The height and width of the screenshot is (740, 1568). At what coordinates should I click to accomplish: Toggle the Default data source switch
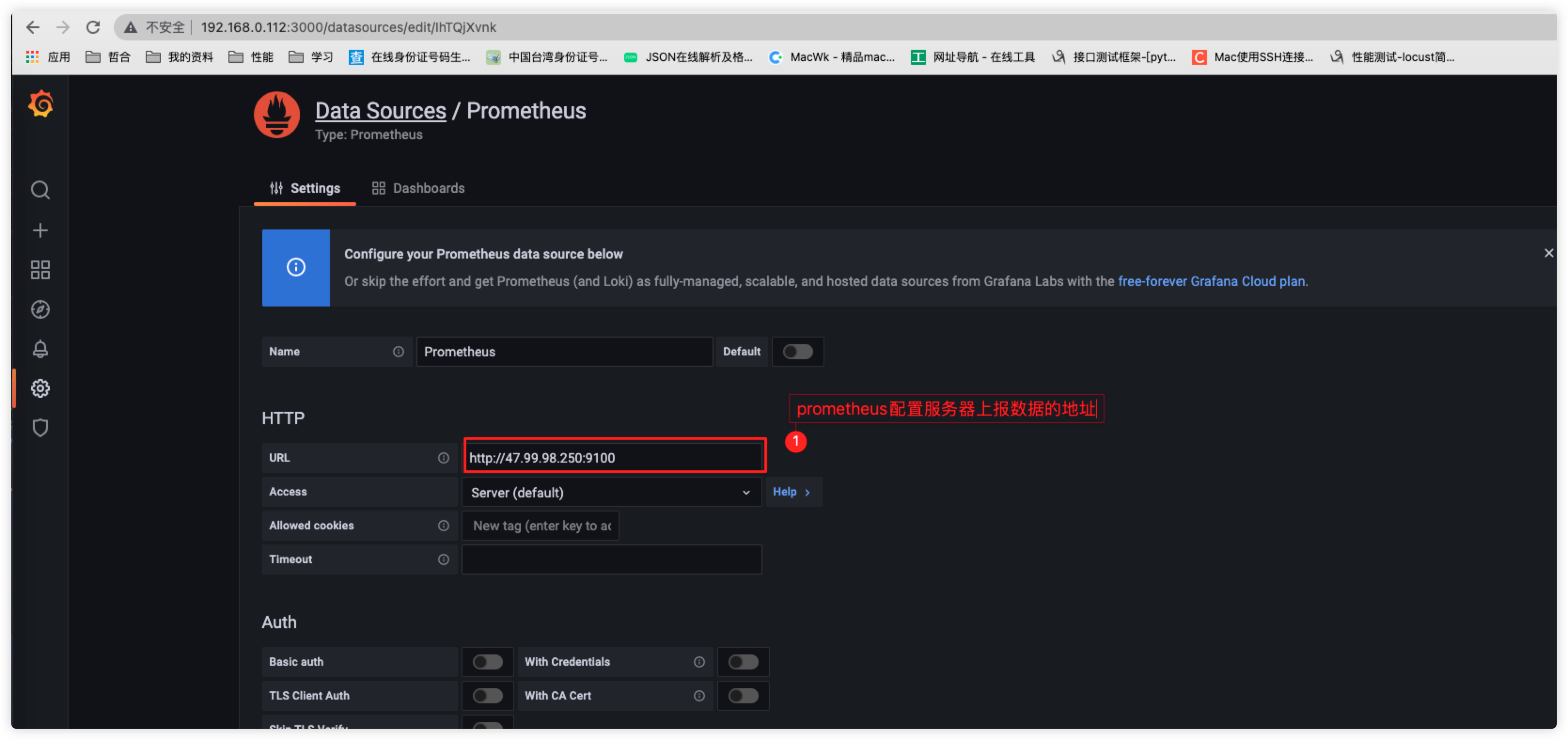(798, 352)
